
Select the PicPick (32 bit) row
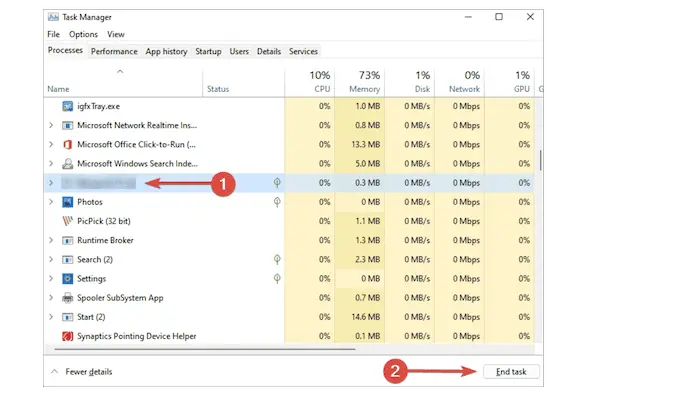[289, 221]
